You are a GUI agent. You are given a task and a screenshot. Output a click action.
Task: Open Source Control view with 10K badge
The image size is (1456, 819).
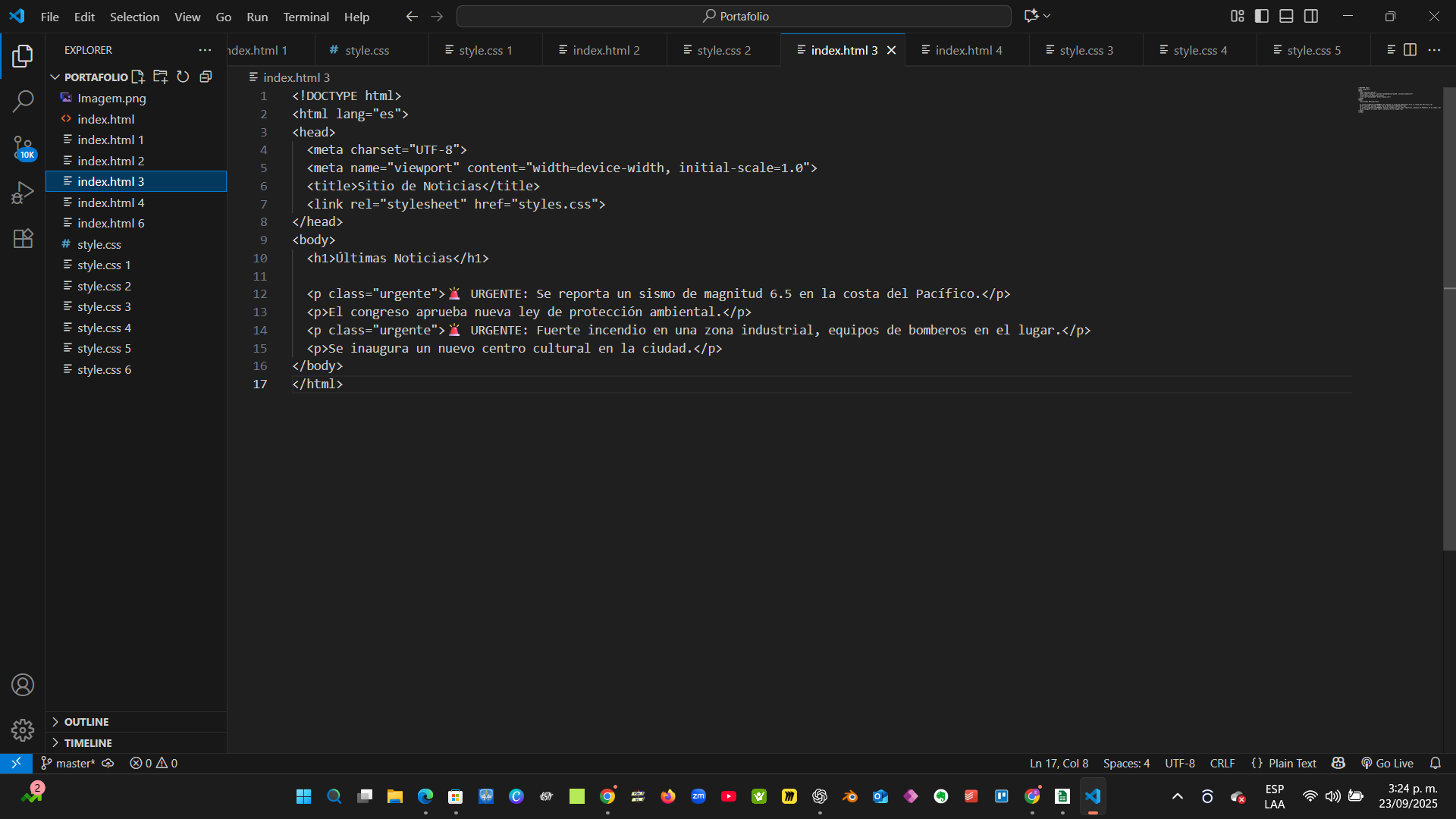[x=23, y=147]
